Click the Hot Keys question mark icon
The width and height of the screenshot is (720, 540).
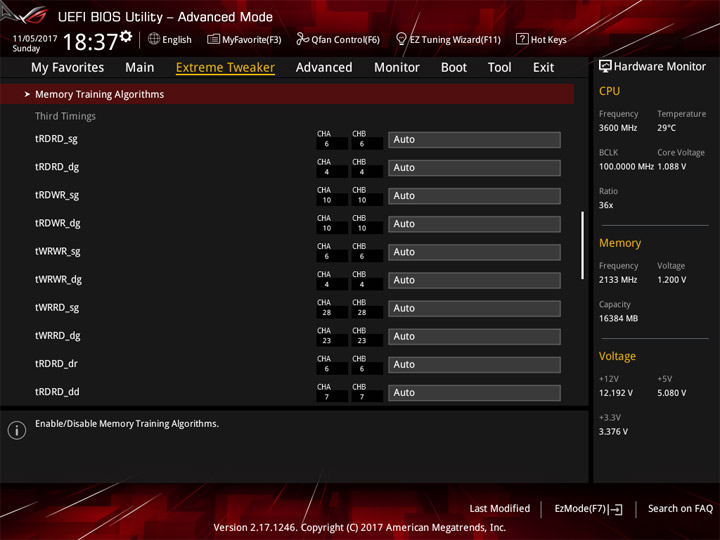(x=522, y=39)
